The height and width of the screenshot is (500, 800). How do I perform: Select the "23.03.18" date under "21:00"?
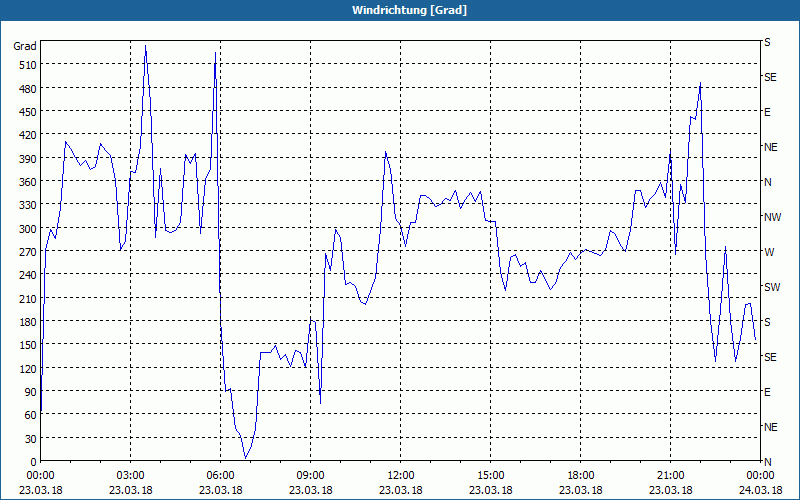[670, 490]
